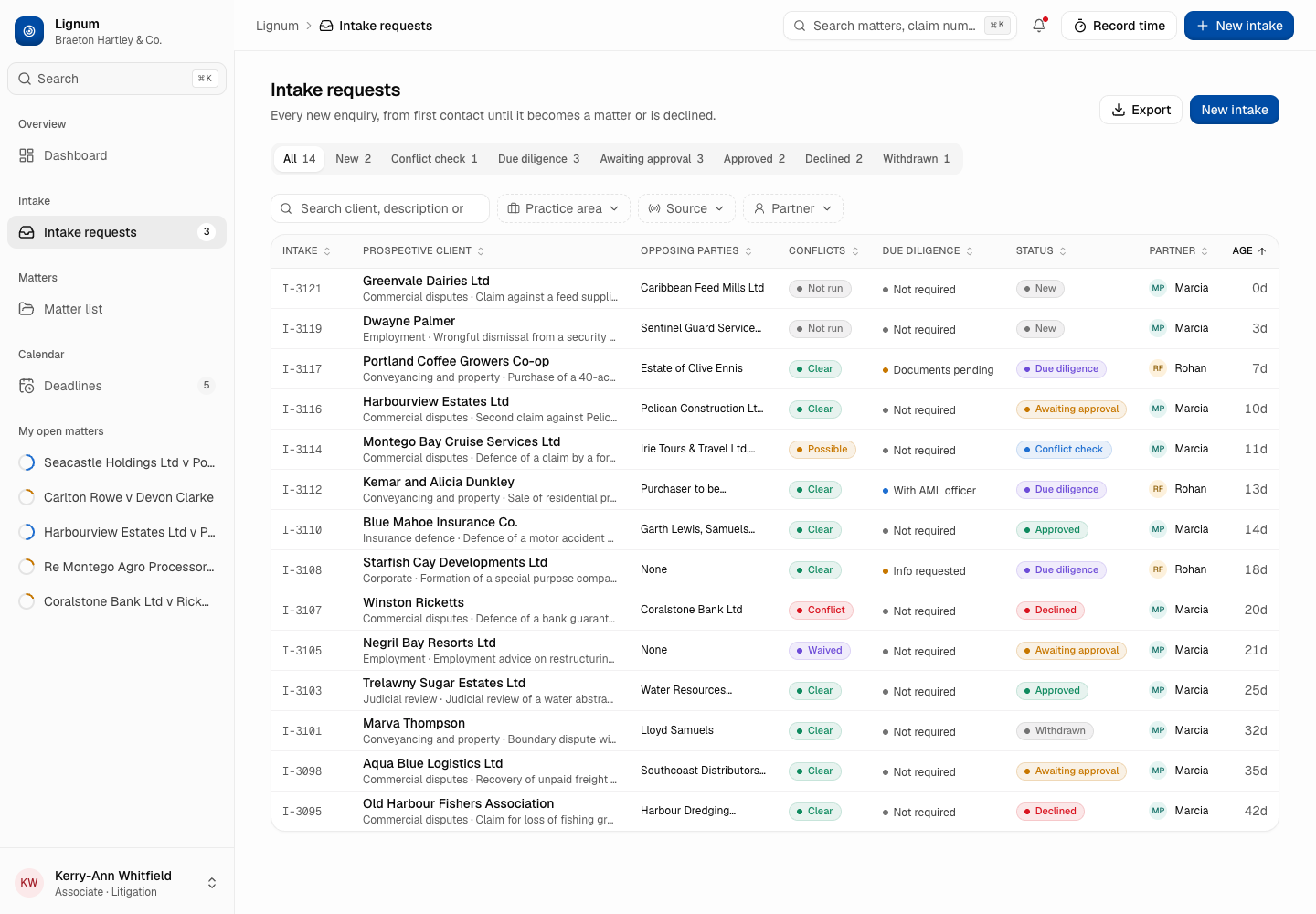Click the RF avatar in the Portland Coffee Growers row
This screenshot has height=914, width=1316.
pos(1158,368)
